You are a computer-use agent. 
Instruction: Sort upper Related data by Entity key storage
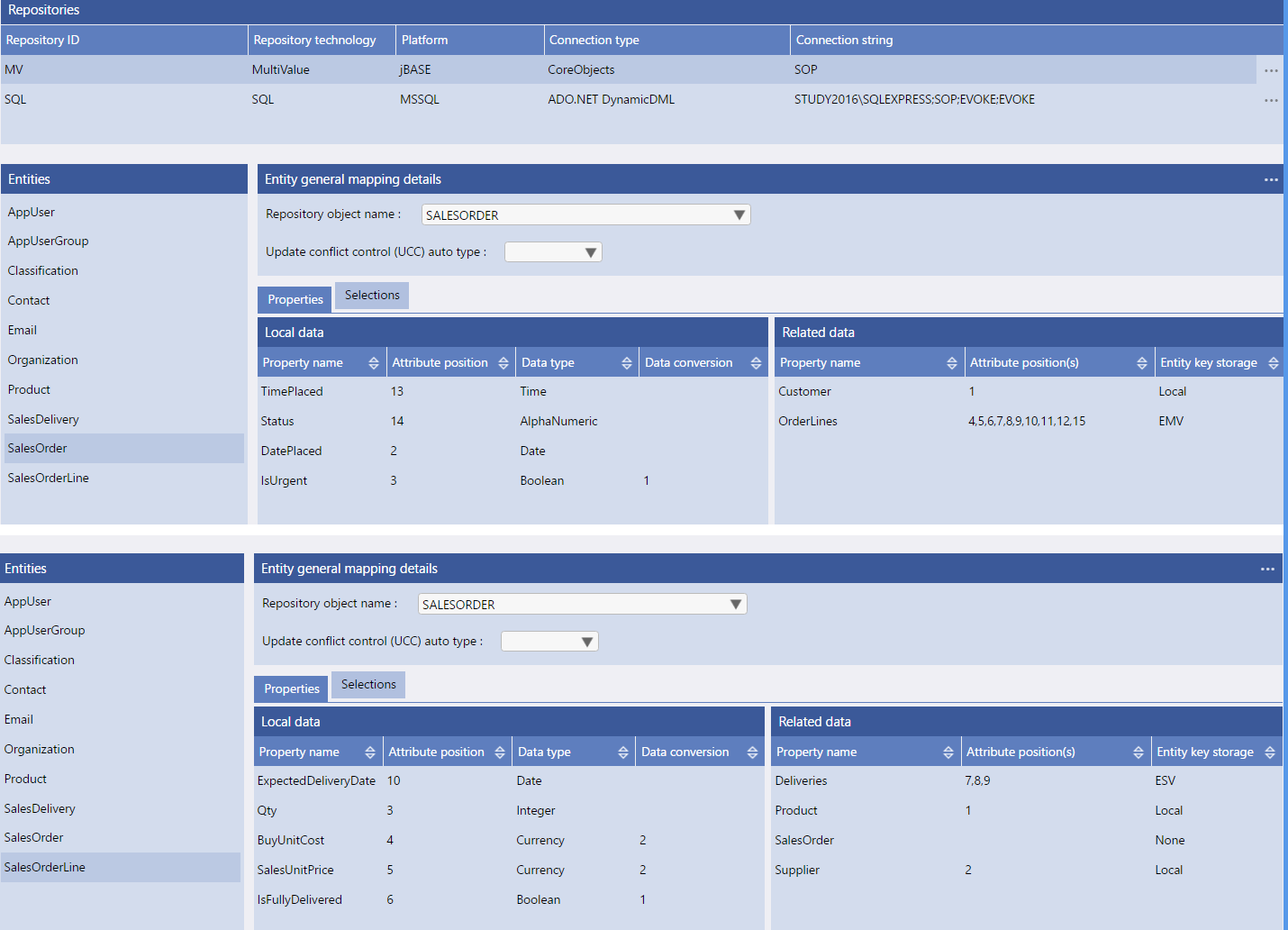tap(1274, 363)
